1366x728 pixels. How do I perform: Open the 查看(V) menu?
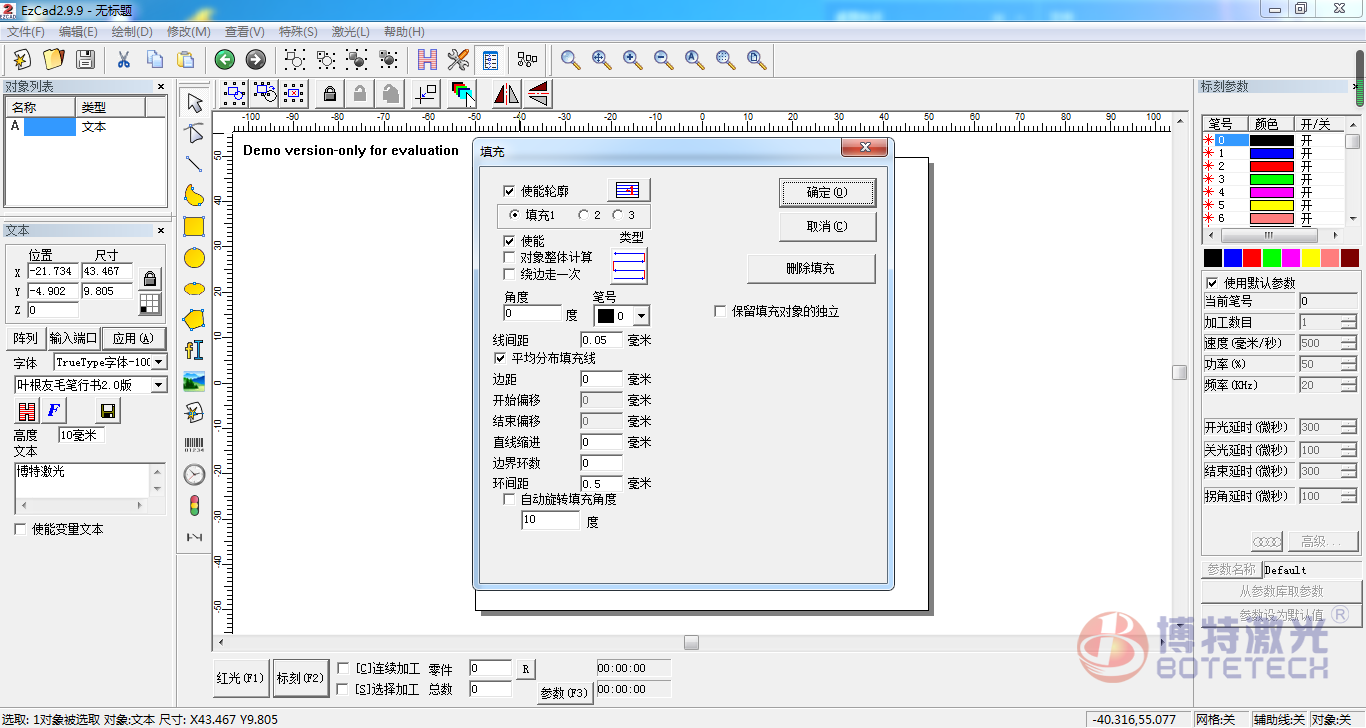coord(245,32)
